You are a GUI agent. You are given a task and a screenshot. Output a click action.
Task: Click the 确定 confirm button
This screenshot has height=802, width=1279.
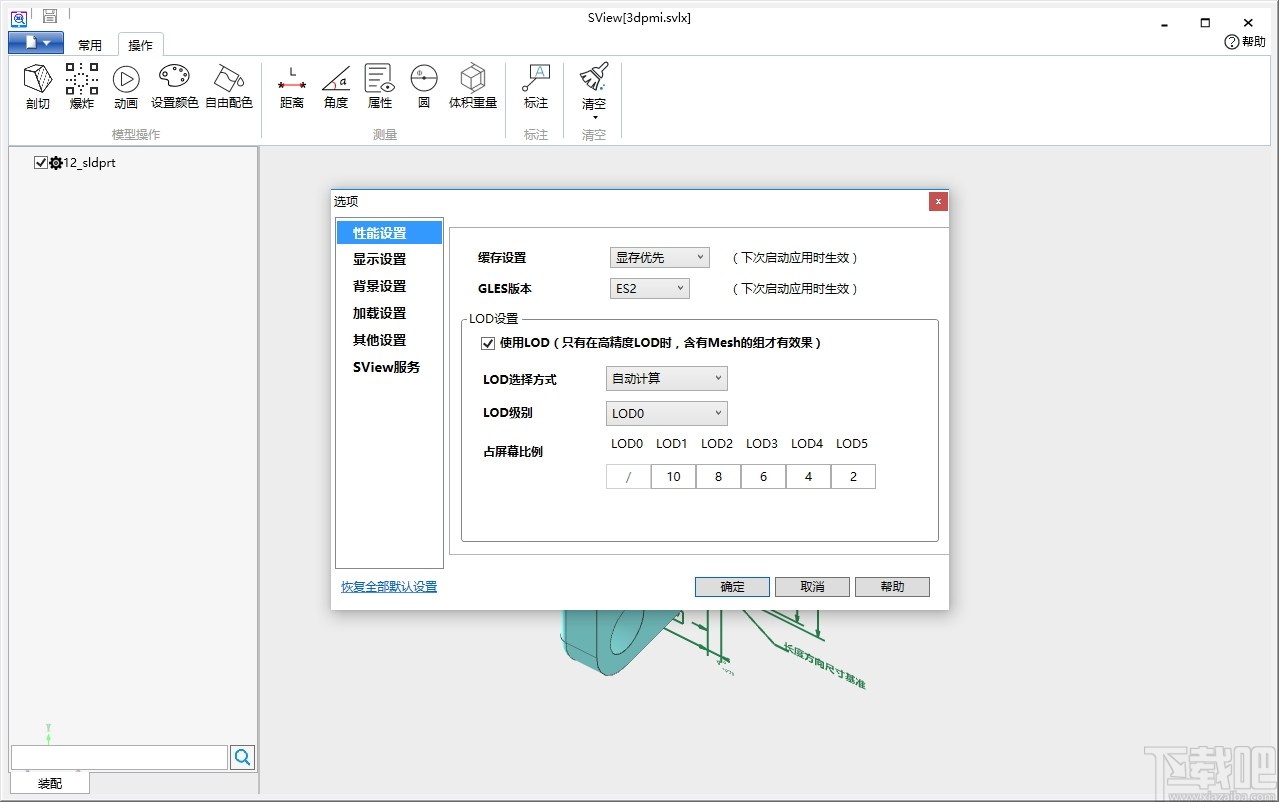tap(731, 586)
